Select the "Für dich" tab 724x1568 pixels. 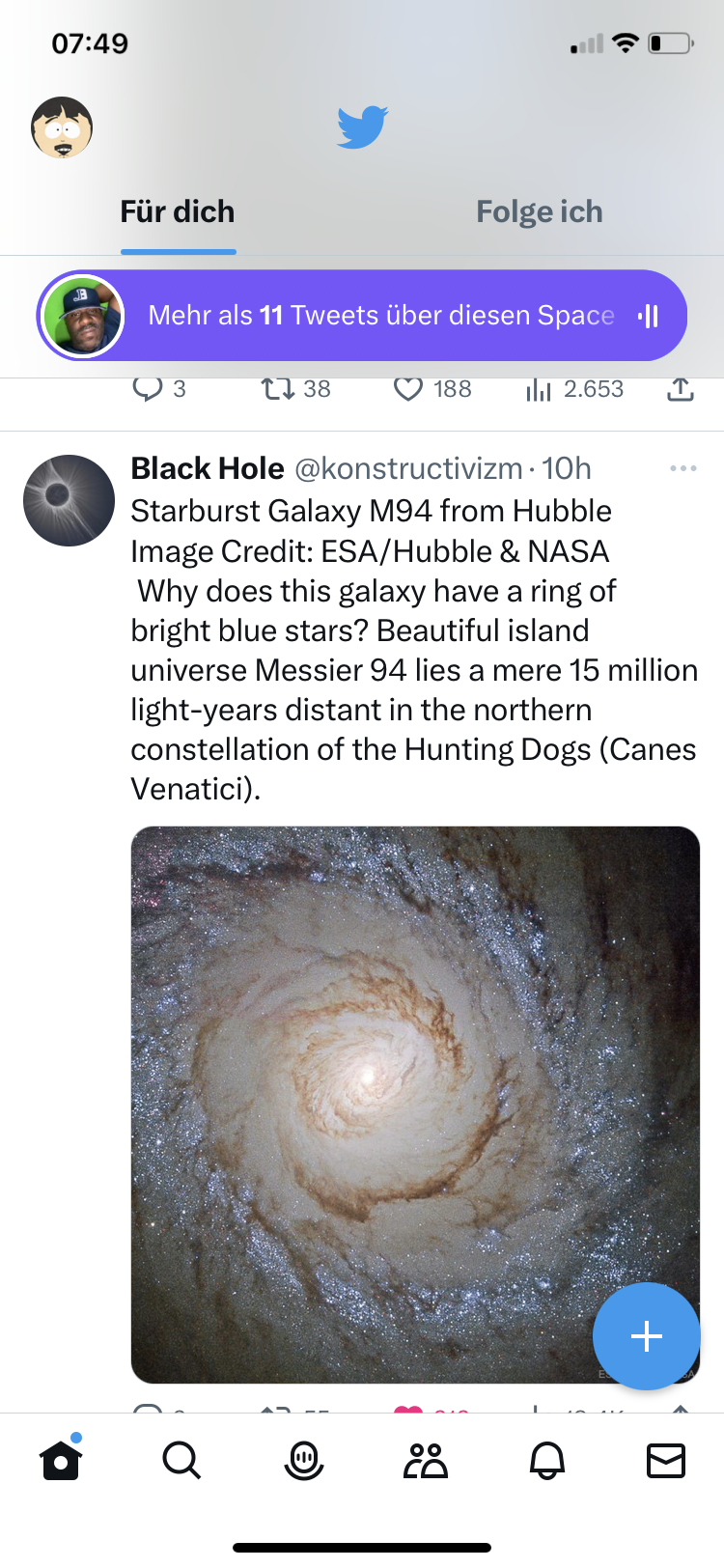pyautogui.click(x=178, y=212)
